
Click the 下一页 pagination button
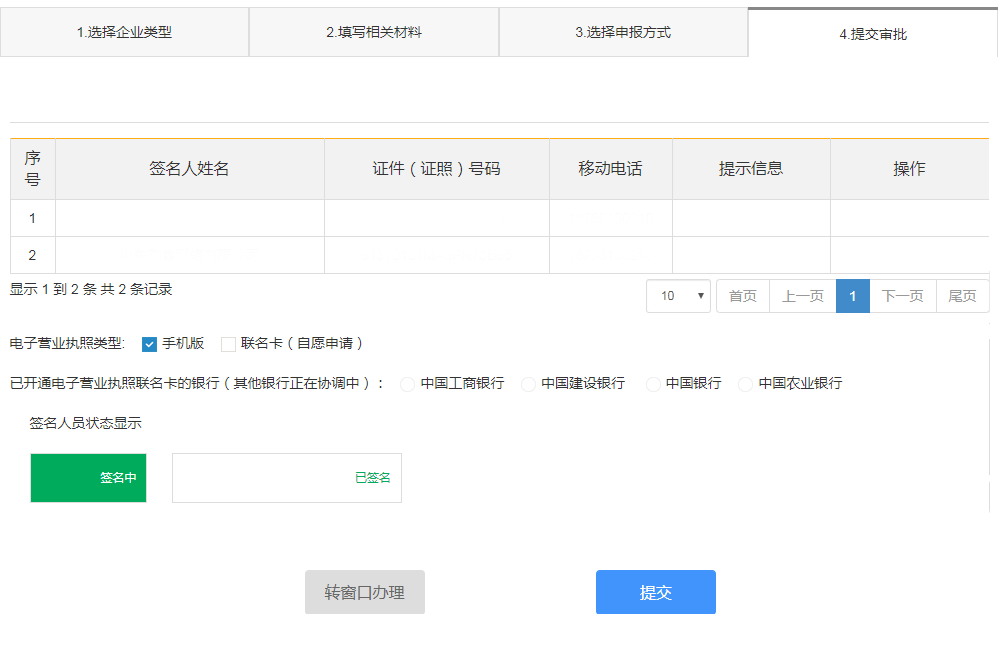coord(903,296)
